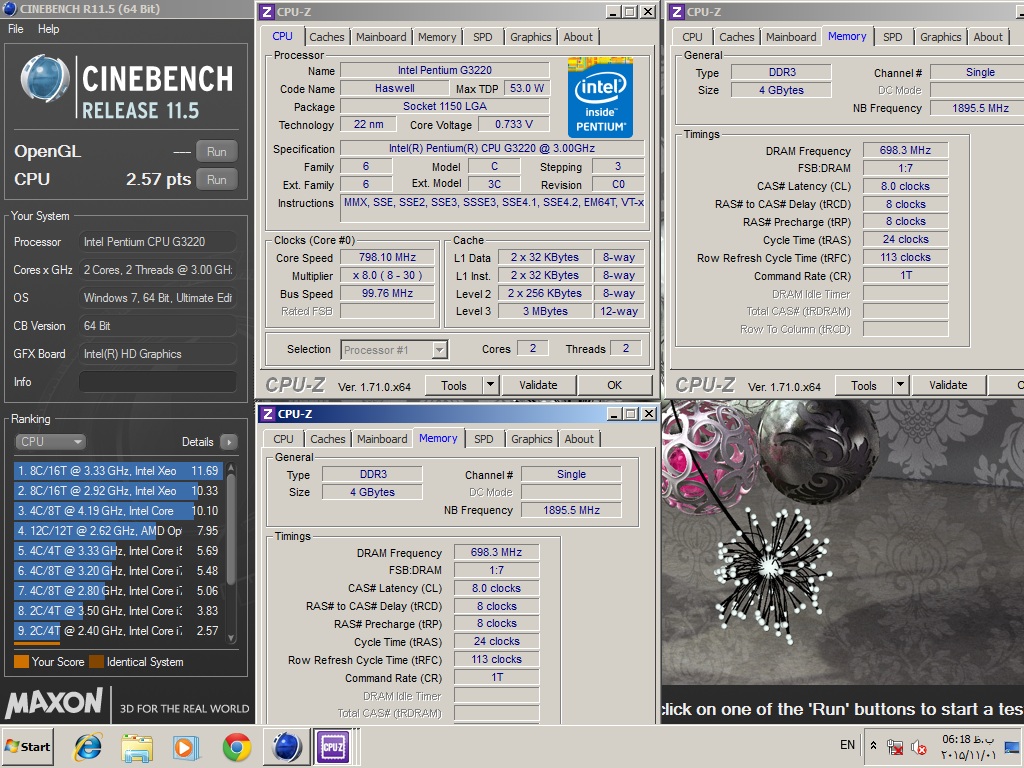Screen dimensions: 1024x768
Task: Select About tab in bottom CPU-Z window
Action: point(579,440)
